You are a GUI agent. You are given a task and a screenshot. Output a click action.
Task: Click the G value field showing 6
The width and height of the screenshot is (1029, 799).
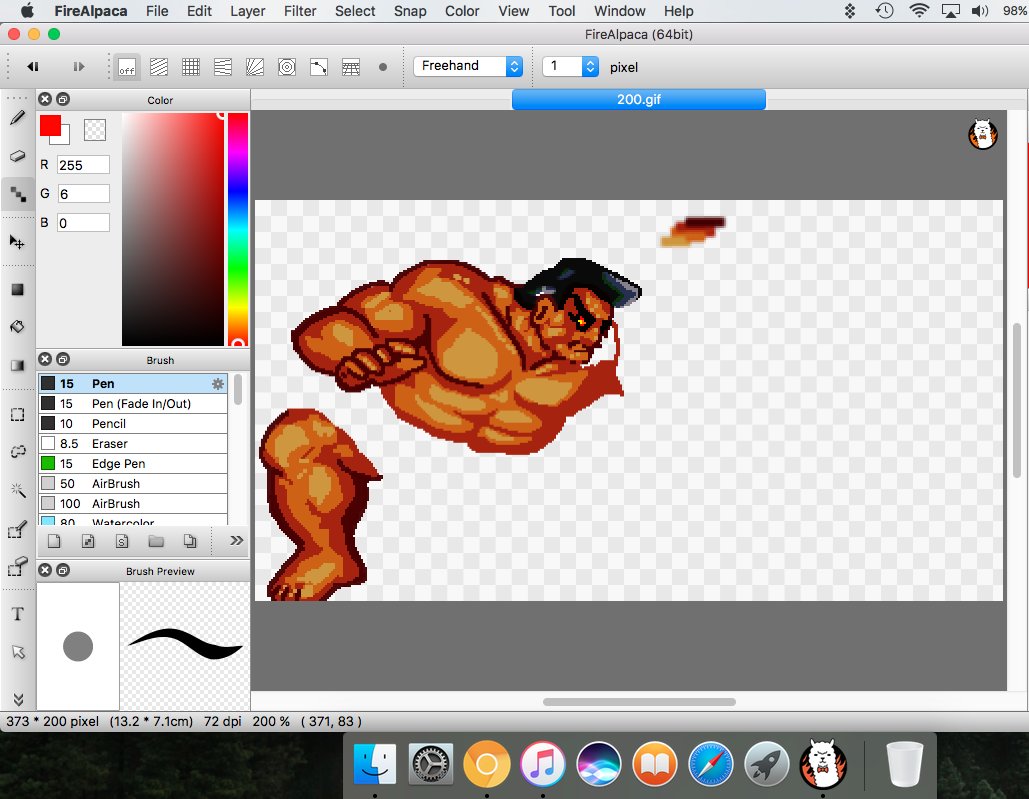click(x=83, y=194)
